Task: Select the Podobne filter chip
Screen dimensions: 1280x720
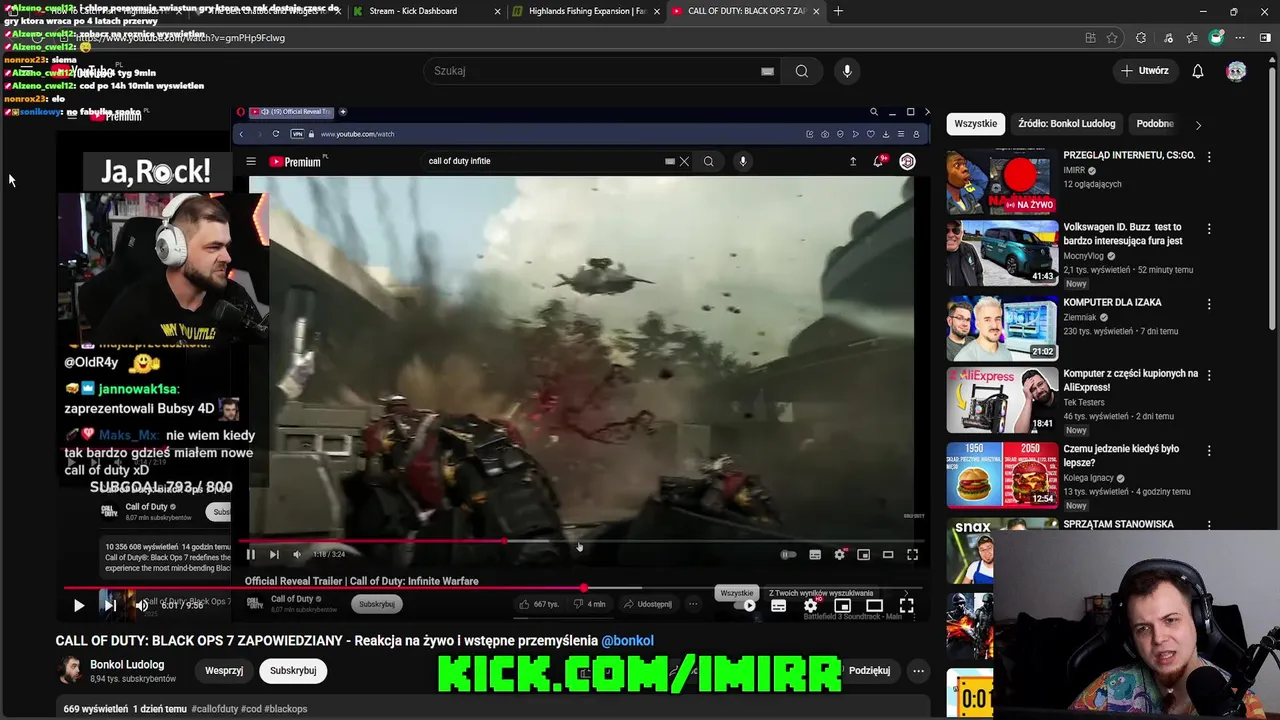Action: [x=1155, y=124]
